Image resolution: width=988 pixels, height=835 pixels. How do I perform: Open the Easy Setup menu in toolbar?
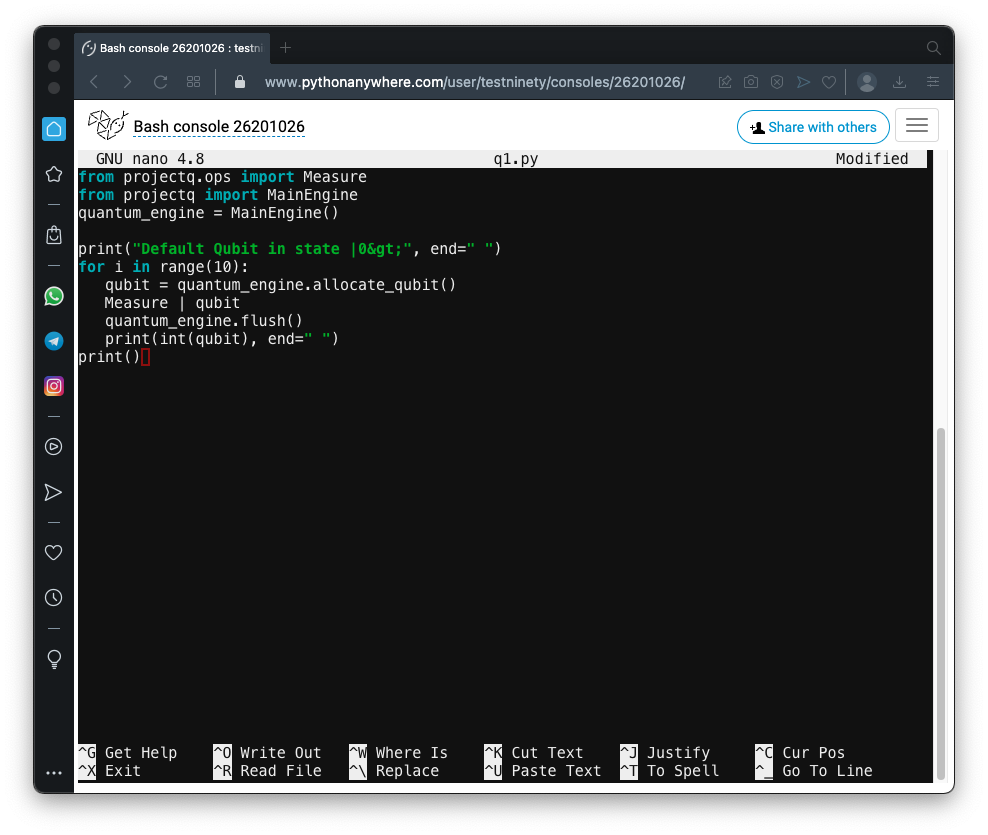(933, 82)
